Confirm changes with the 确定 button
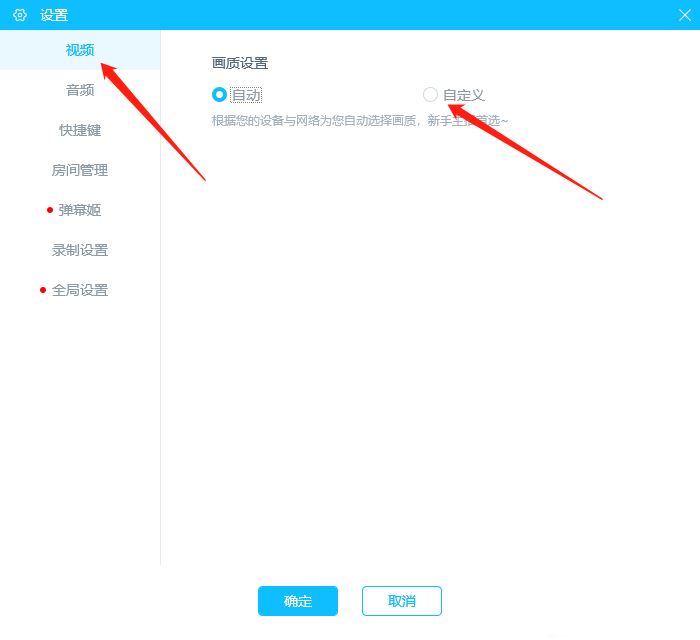The image size is (700, 640). point(298,601)
